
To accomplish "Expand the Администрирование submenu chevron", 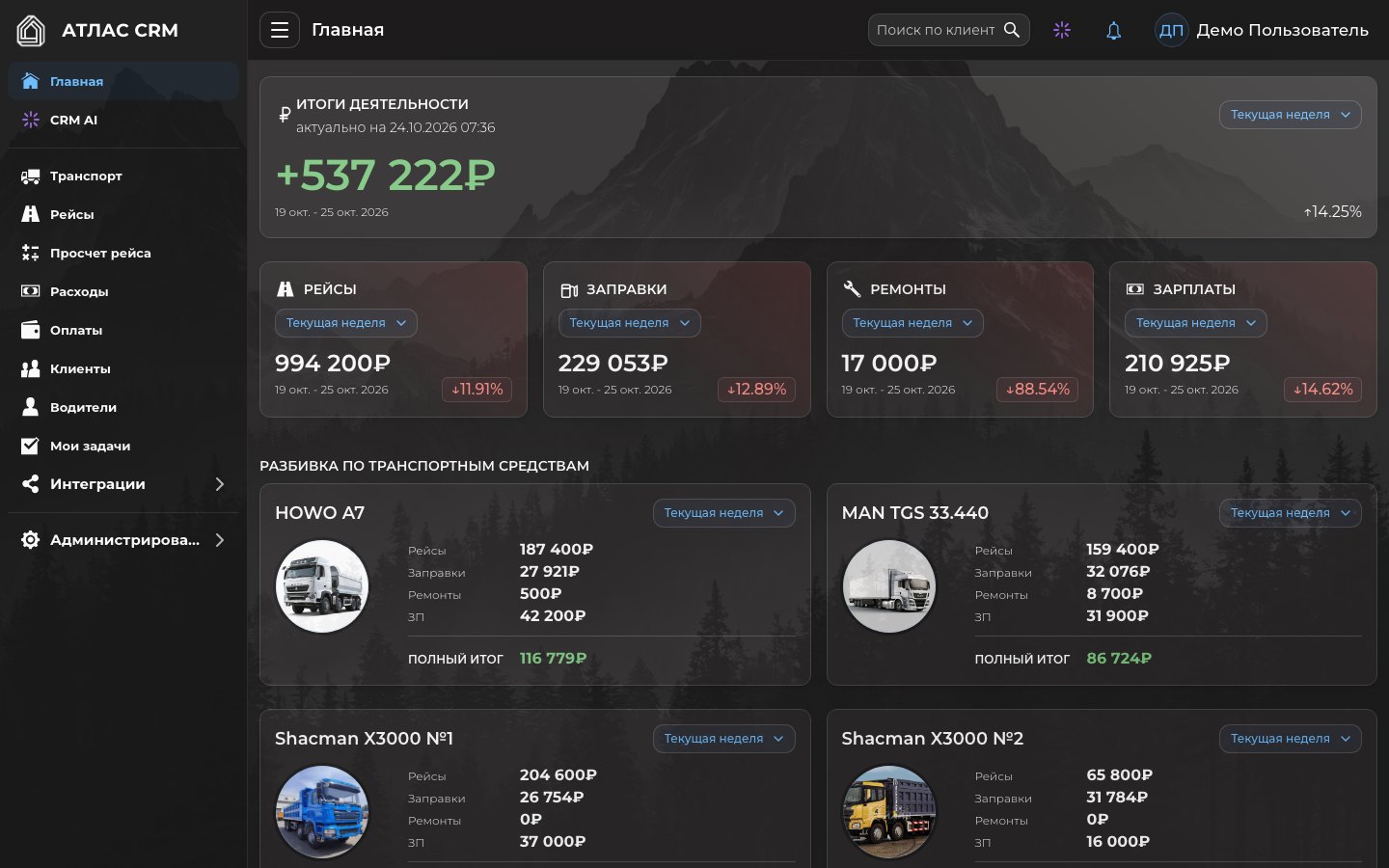I will 220,540.
